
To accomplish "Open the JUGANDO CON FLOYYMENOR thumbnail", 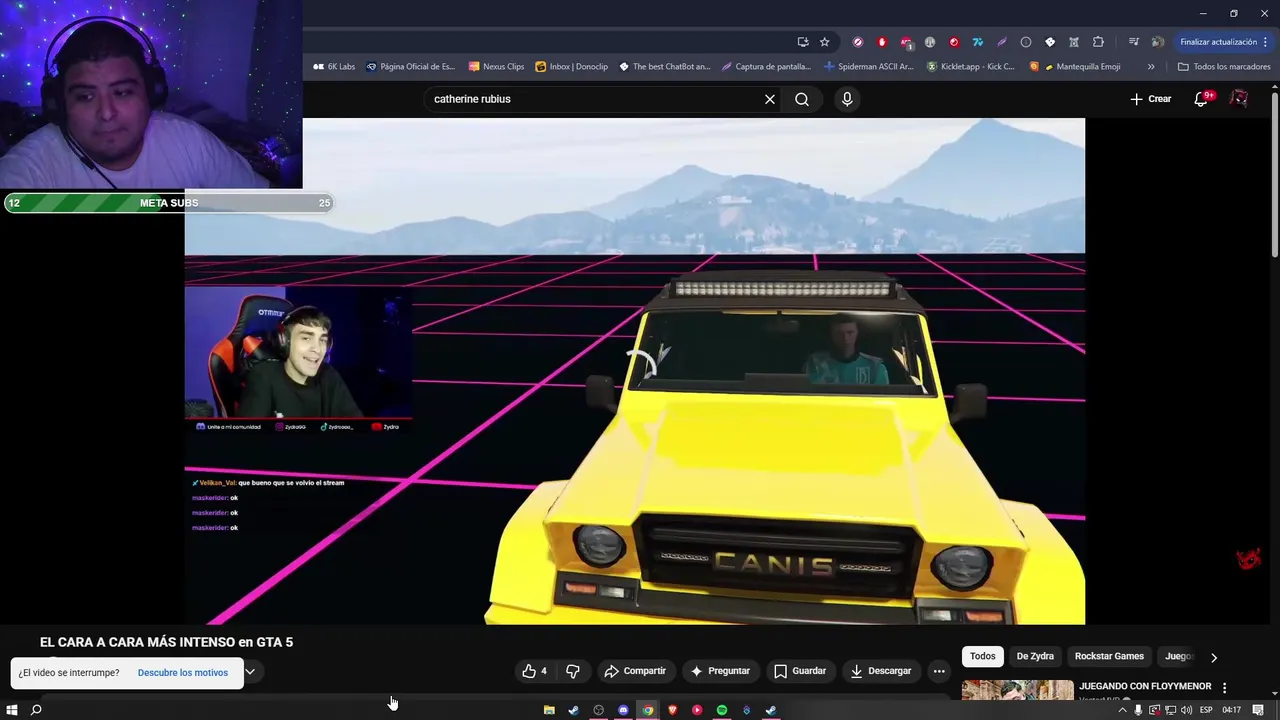I will pyautogui.click(x=1018, y=690).
